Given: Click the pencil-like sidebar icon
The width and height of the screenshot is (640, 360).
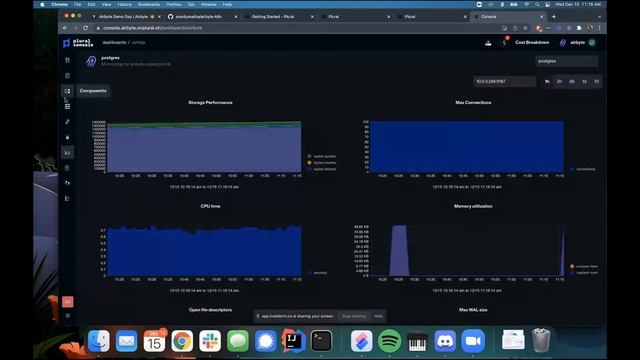Looking at the screenshot, I should coord(67,122).
